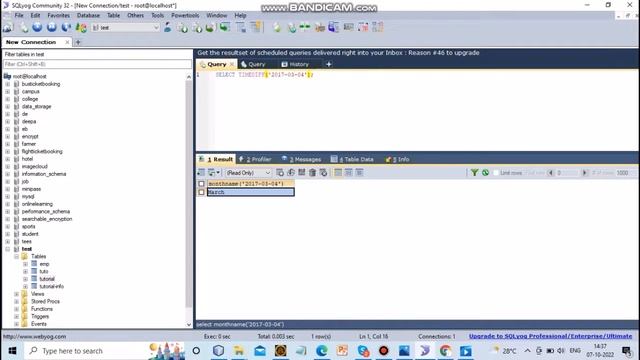This screenshot has width=640, height=360.
Task: Open Chrome from the taskbar
Action: (x=445, y=351)
